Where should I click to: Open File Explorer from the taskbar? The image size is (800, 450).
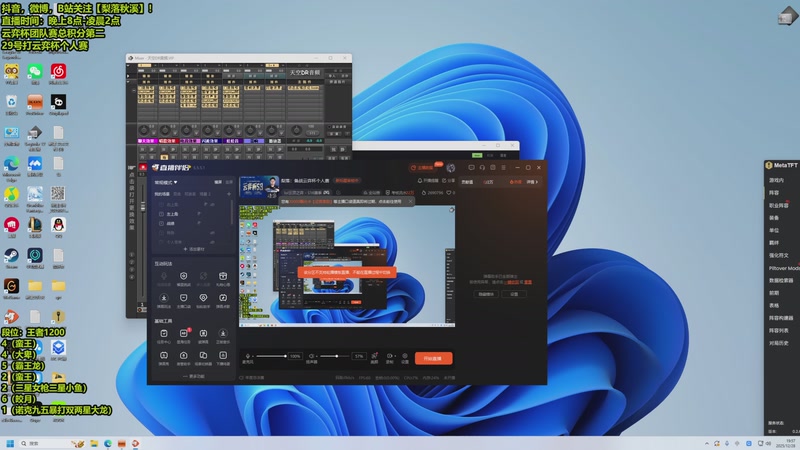click(94, 443)
